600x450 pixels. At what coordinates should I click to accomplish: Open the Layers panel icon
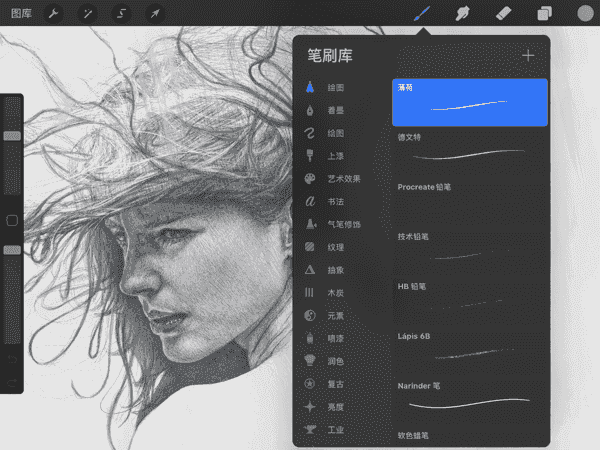544,14
